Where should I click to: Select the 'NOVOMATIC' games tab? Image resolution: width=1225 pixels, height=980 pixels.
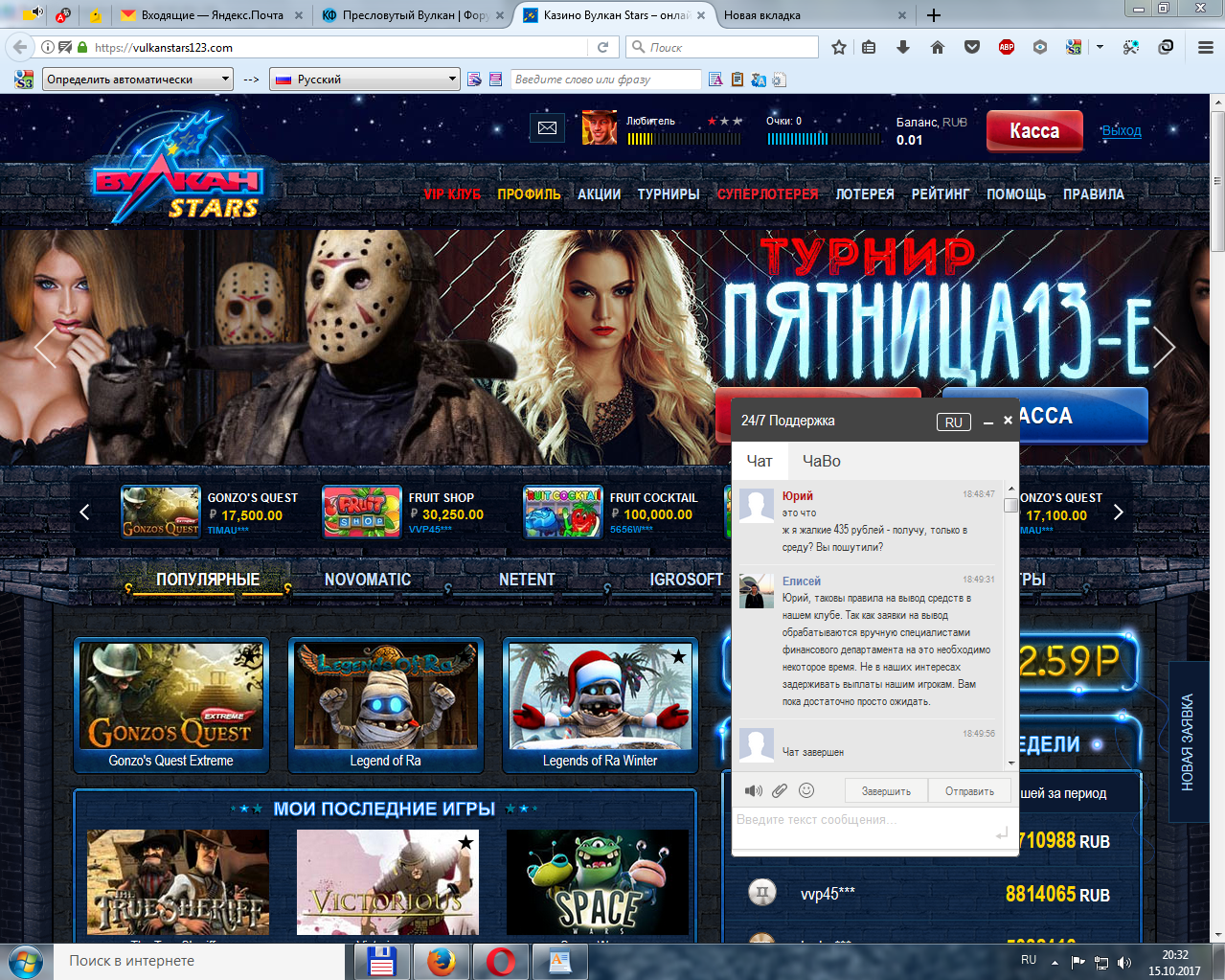click(x=368, y=580)
